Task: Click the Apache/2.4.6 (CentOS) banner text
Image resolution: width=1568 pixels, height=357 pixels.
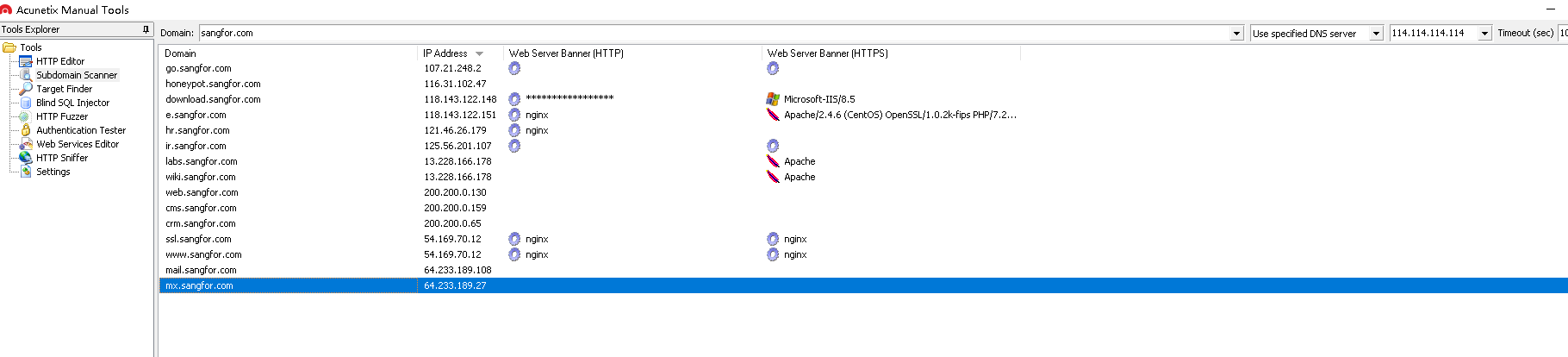Action: (900, 115)
